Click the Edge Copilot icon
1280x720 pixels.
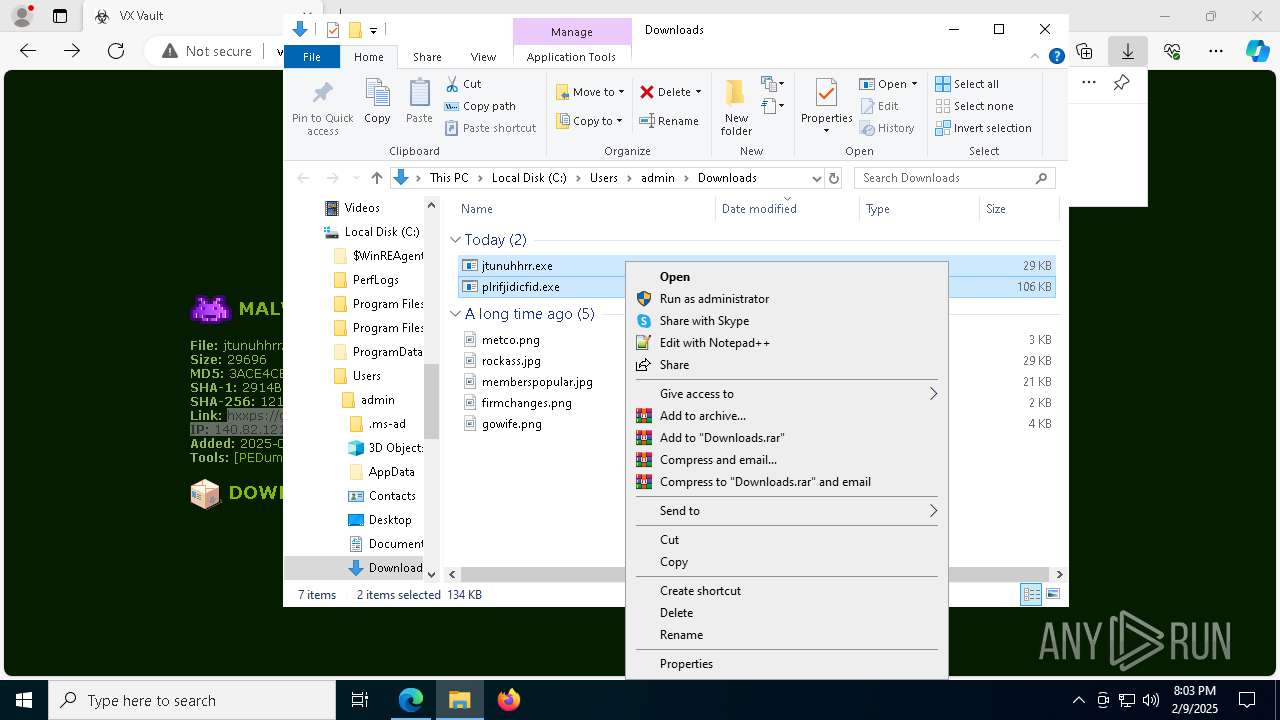1257,51
